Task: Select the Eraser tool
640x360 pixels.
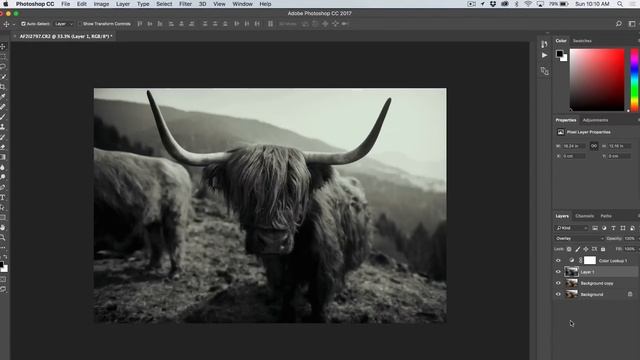Action: tap(3, 147)
